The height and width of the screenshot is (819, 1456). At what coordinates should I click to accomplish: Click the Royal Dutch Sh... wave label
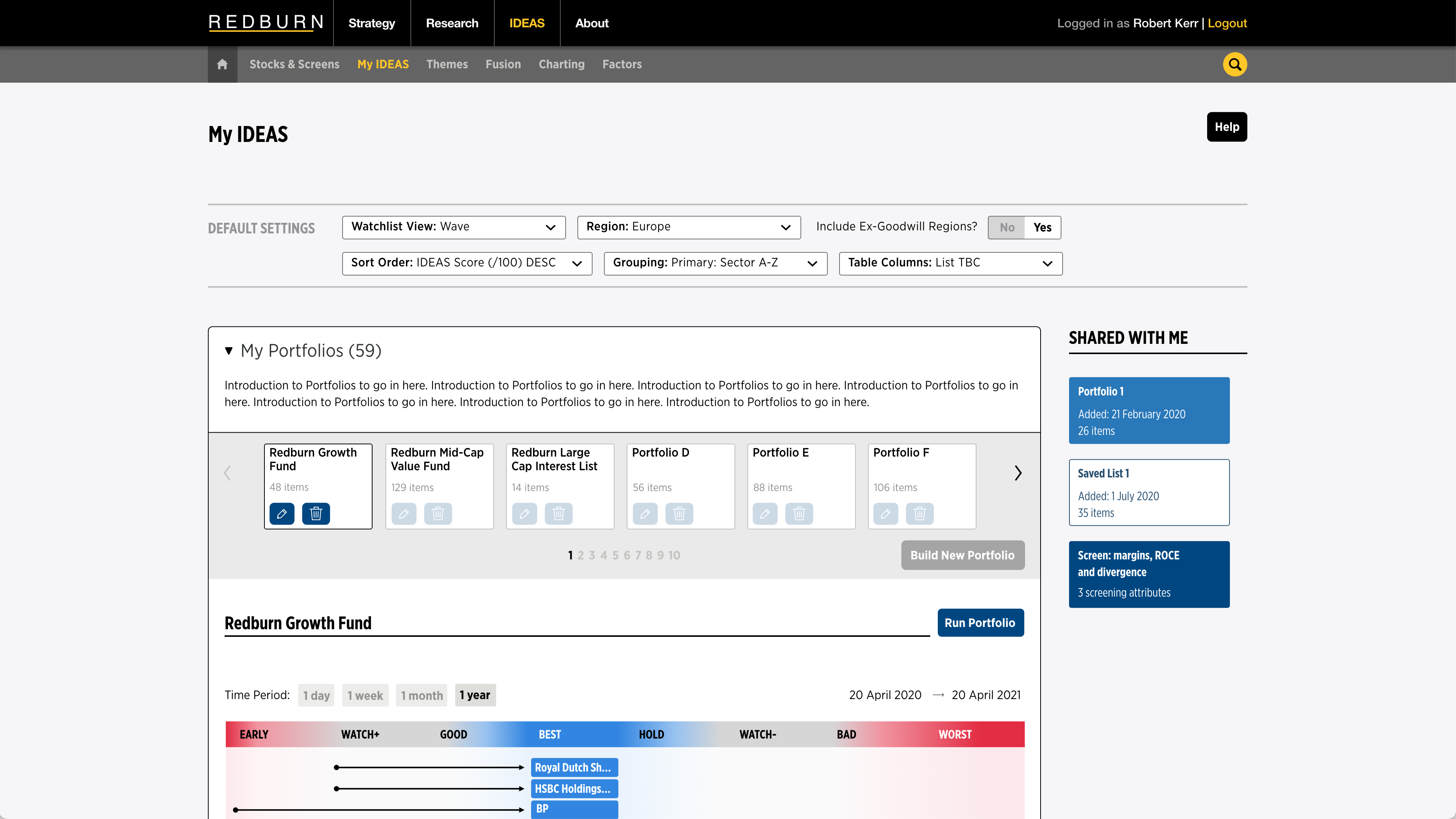(574, 767)
